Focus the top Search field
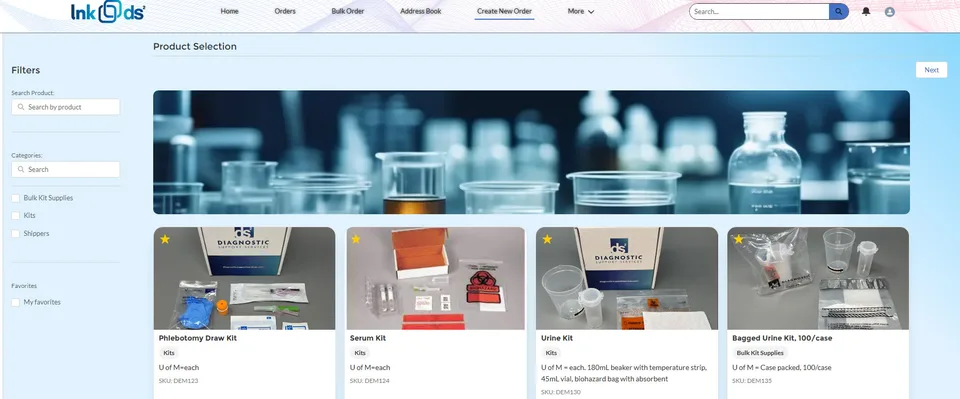The height and width of the screenshot is (399, 960). pyautogui.click(x=759, y=12)
